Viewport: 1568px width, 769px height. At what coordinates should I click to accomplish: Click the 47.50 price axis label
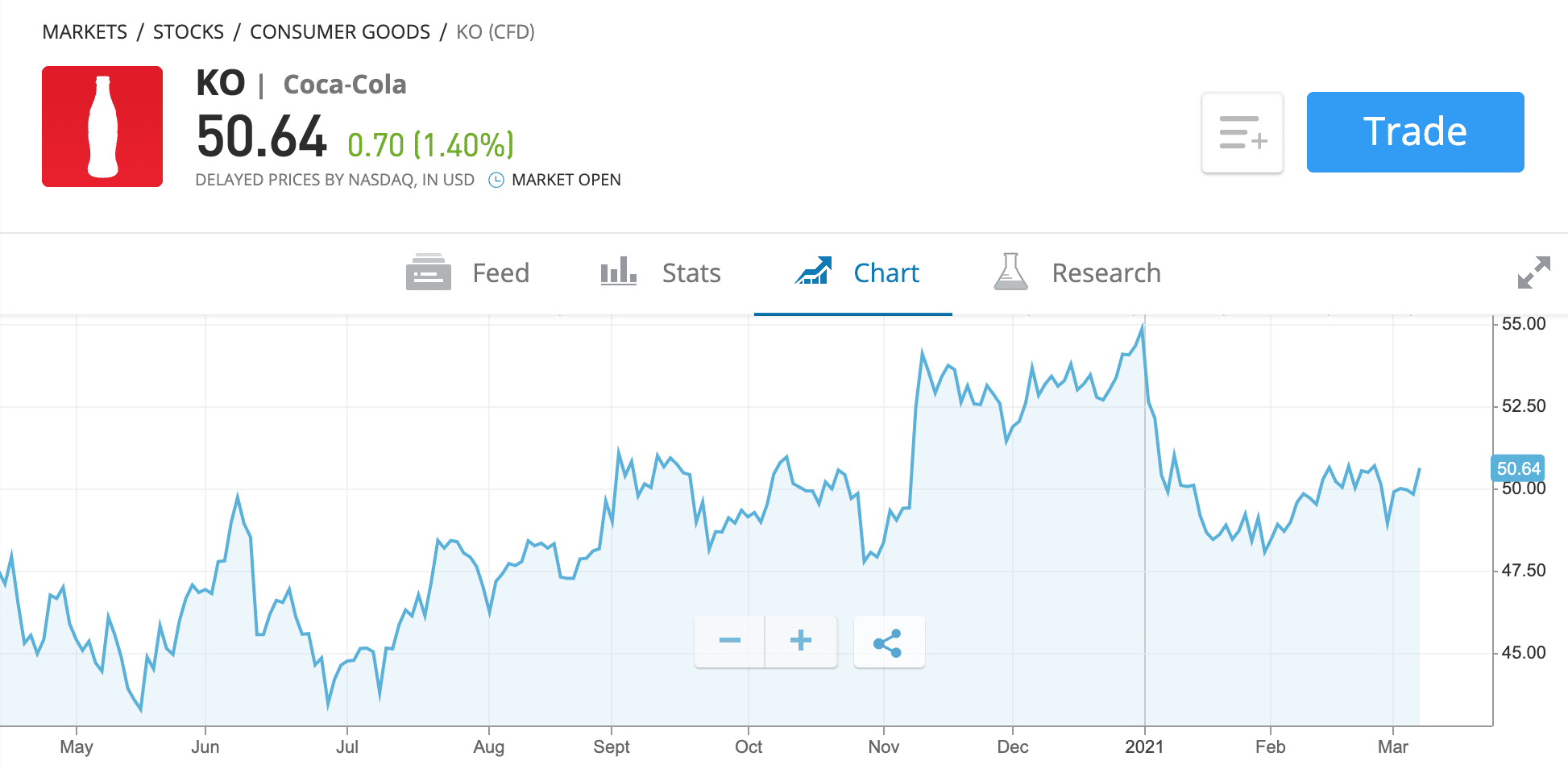click(x=1524, y=571)
